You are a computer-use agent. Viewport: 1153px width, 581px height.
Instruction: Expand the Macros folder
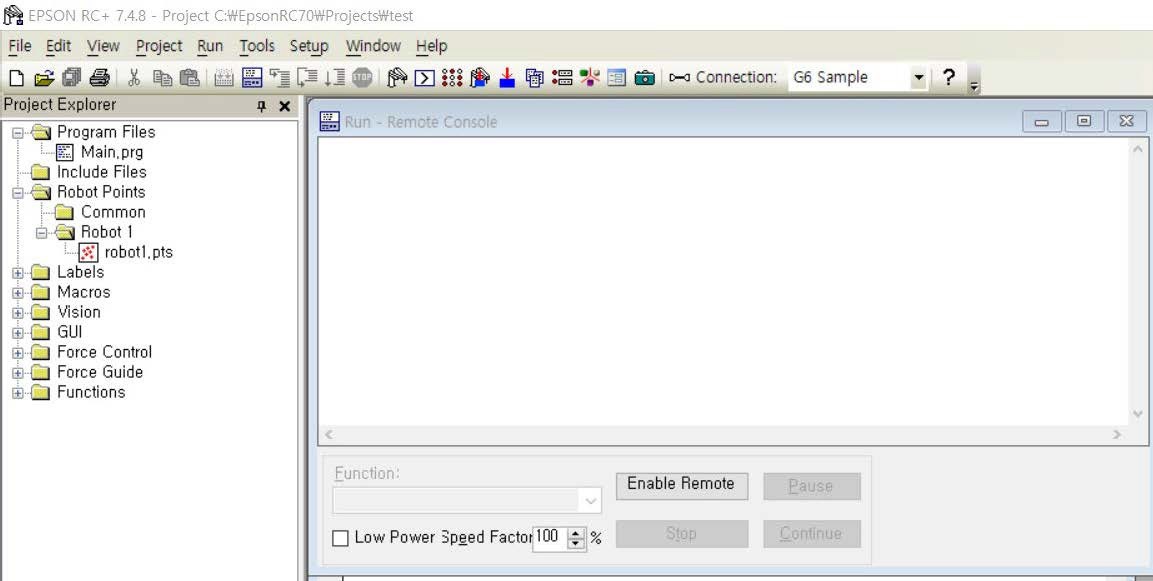pyautogui.click(x=18, y=293)
